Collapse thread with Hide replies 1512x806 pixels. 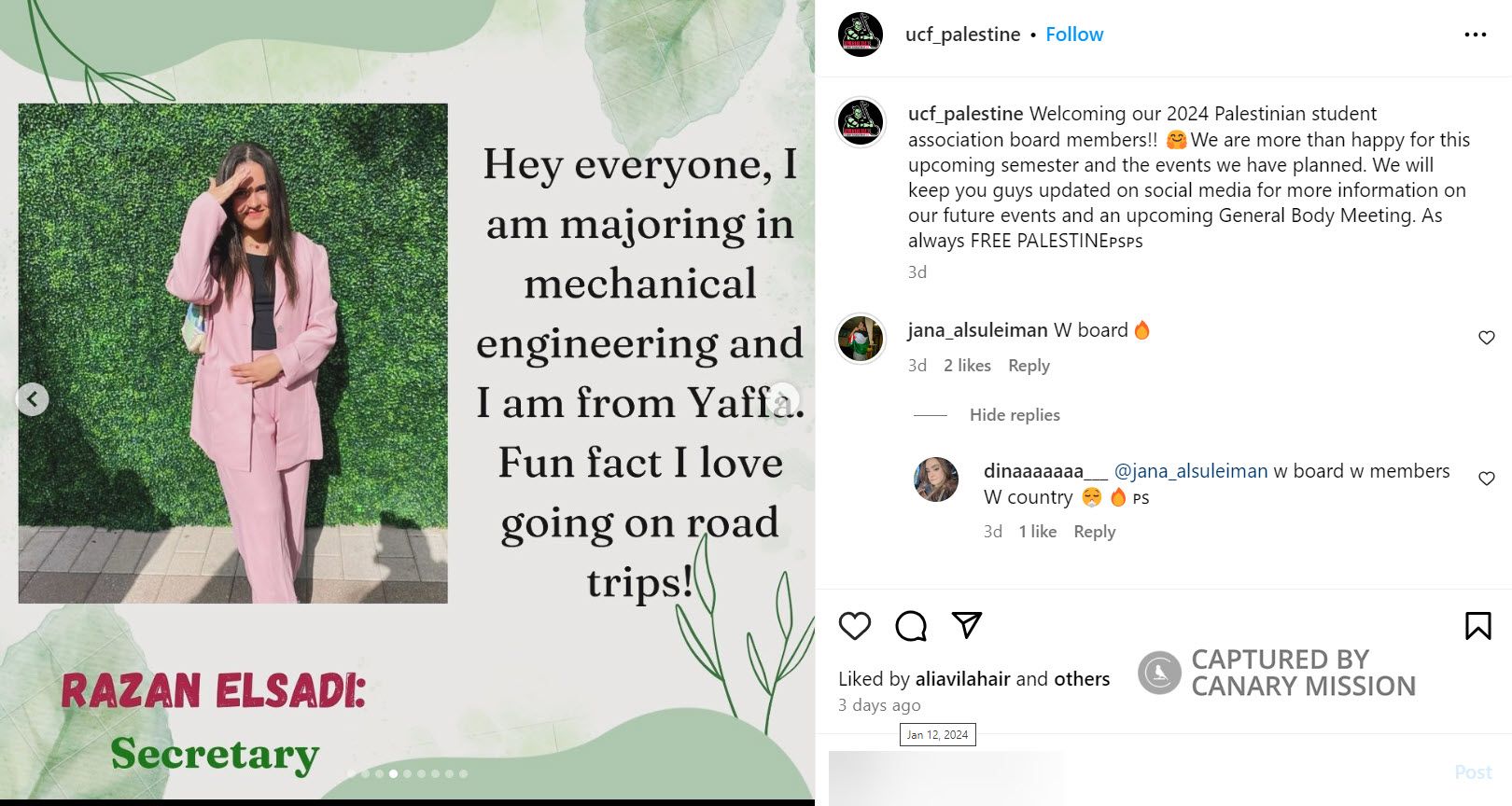(1014, 415)
